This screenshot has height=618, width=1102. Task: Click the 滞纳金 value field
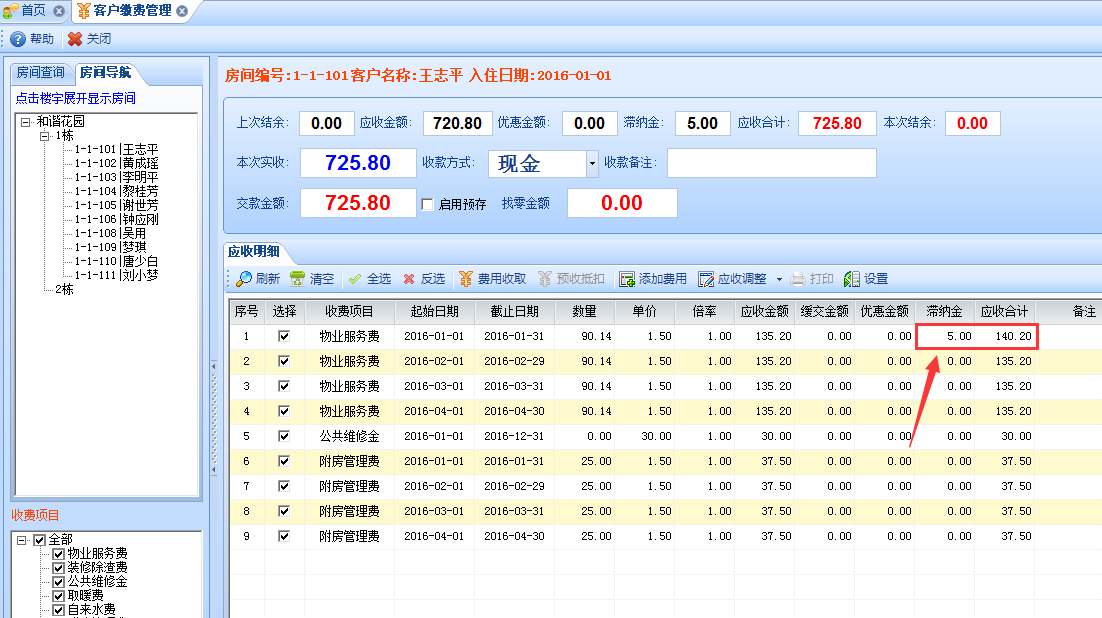click(x=702, y=123)
